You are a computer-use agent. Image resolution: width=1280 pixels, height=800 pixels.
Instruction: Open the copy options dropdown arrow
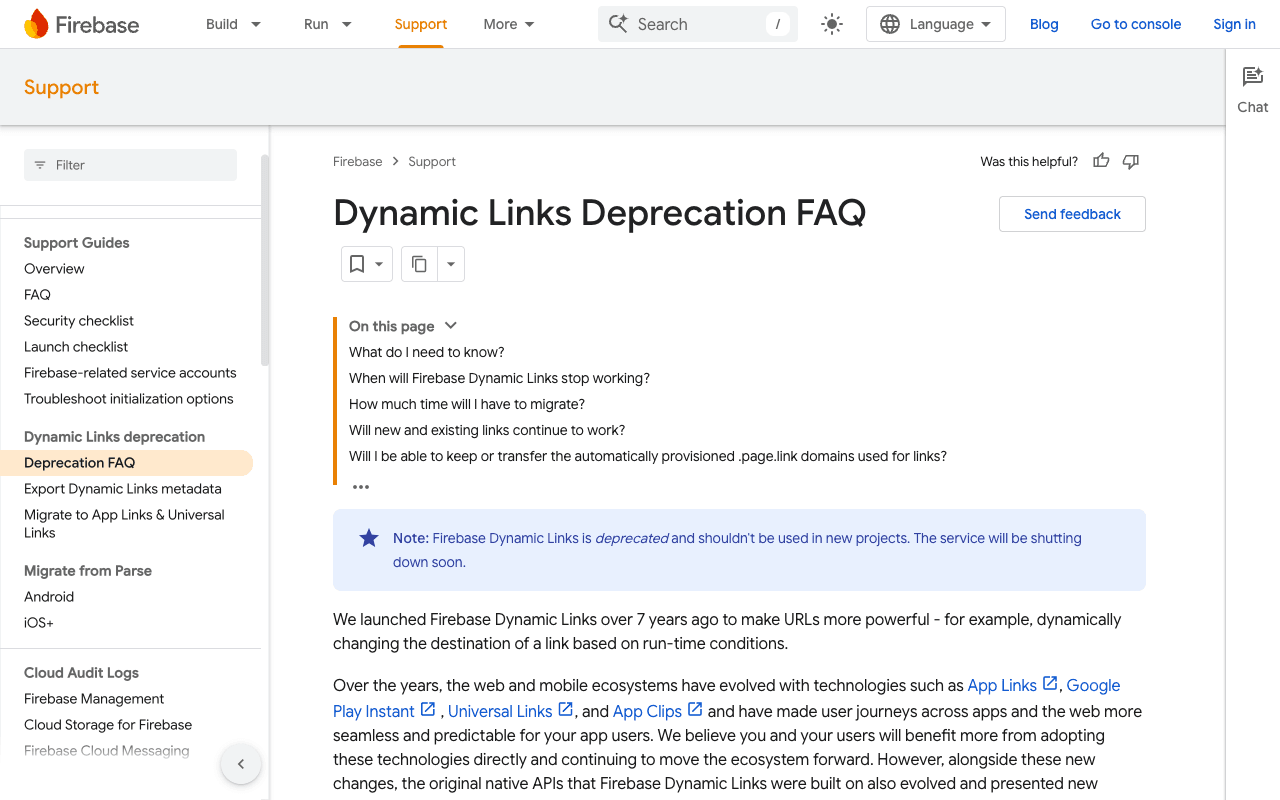451,264
